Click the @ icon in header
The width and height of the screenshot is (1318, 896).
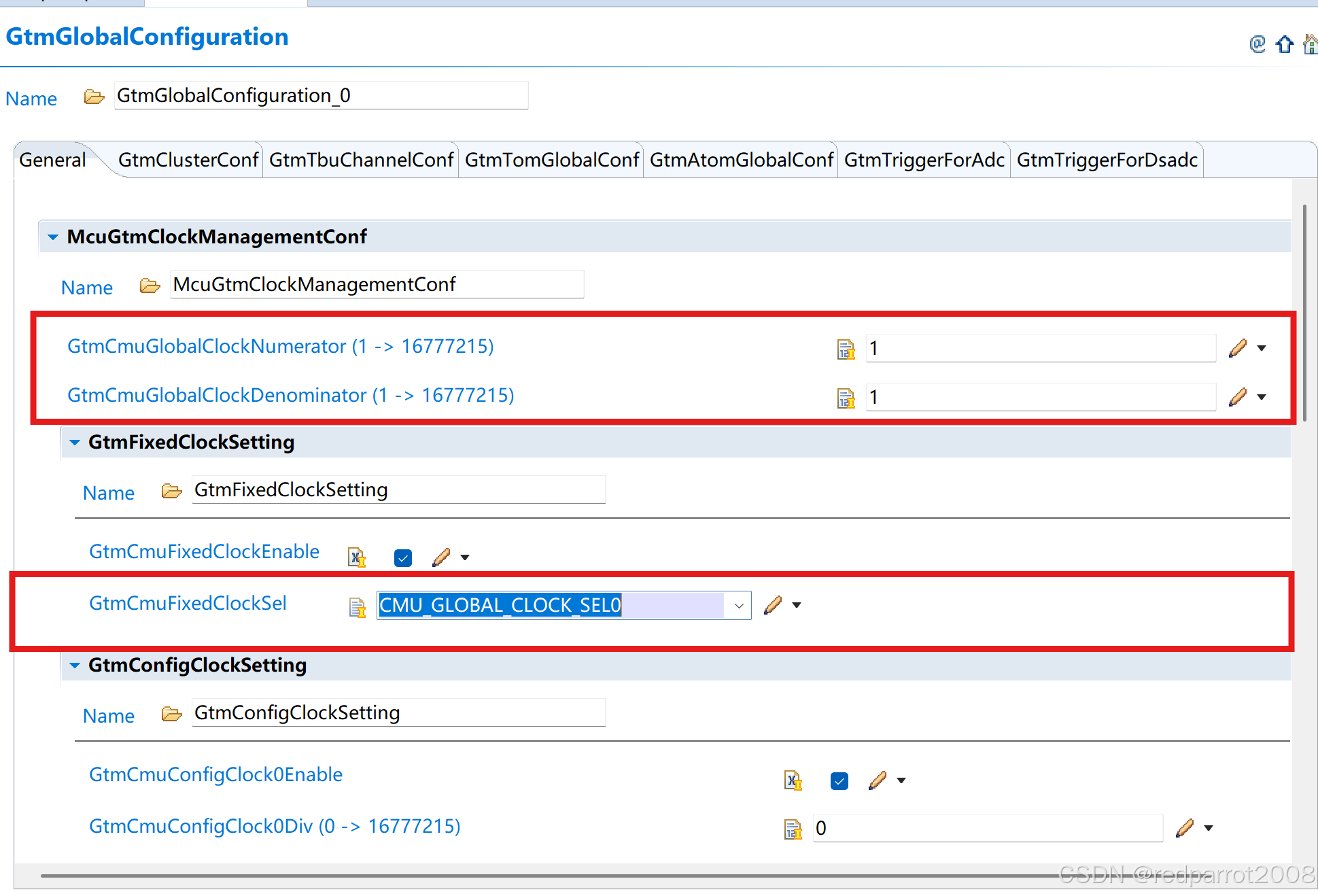[x=1257, y=44]
